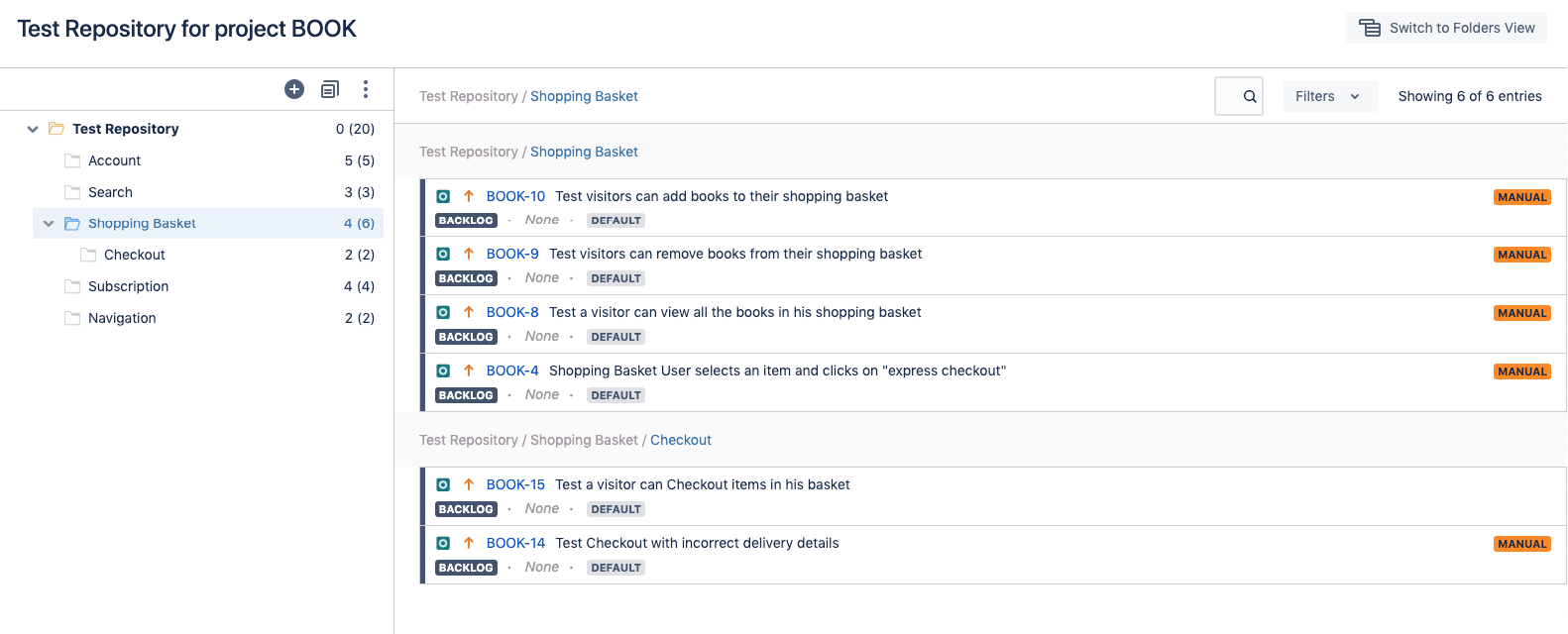Click the BOOK-14 test issue type icon
Viewport: 1568px width, 634px height.
pyautogui.click(x=443, y=543)
